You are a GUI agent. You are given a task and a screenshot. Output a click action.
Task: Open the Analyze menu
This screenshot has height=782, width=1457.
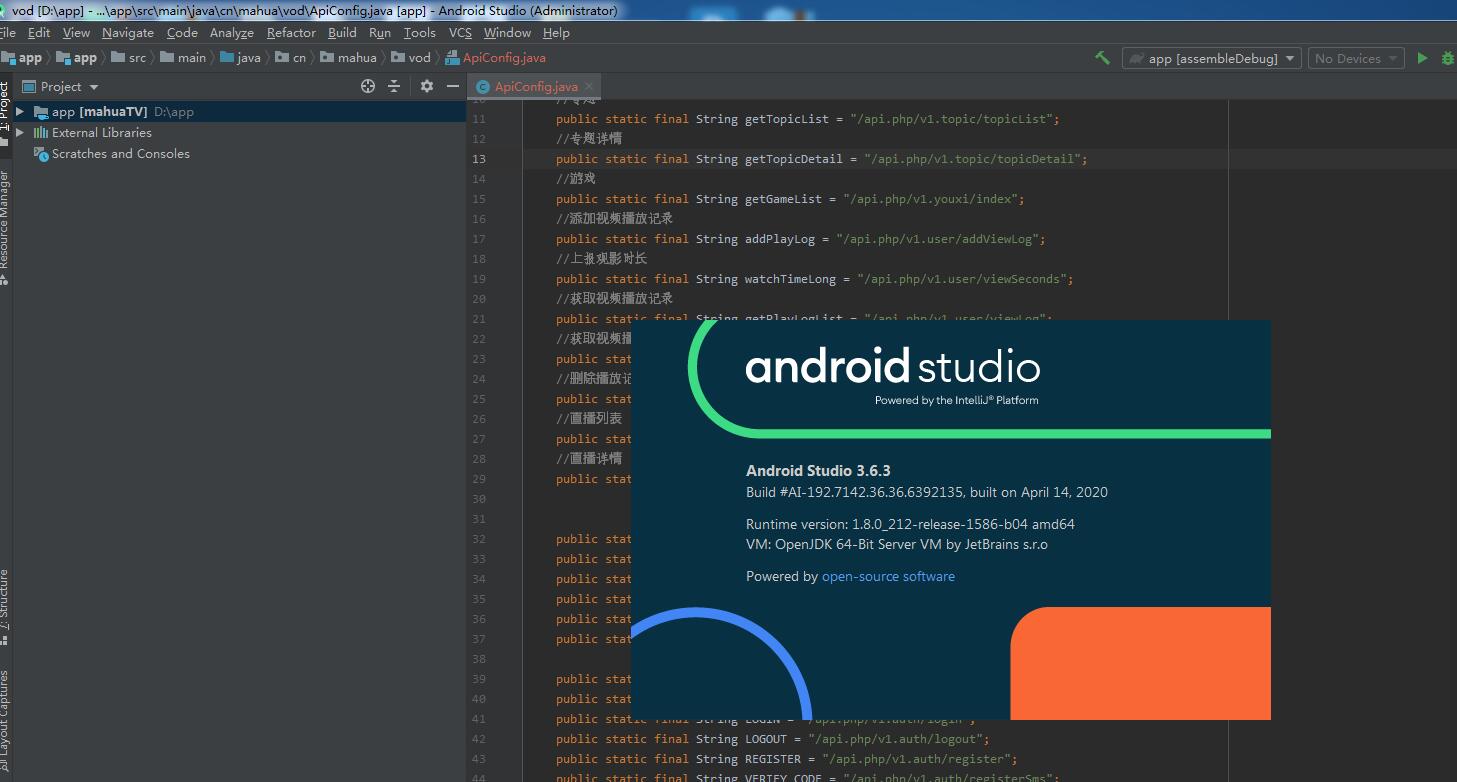pos(232,32)
